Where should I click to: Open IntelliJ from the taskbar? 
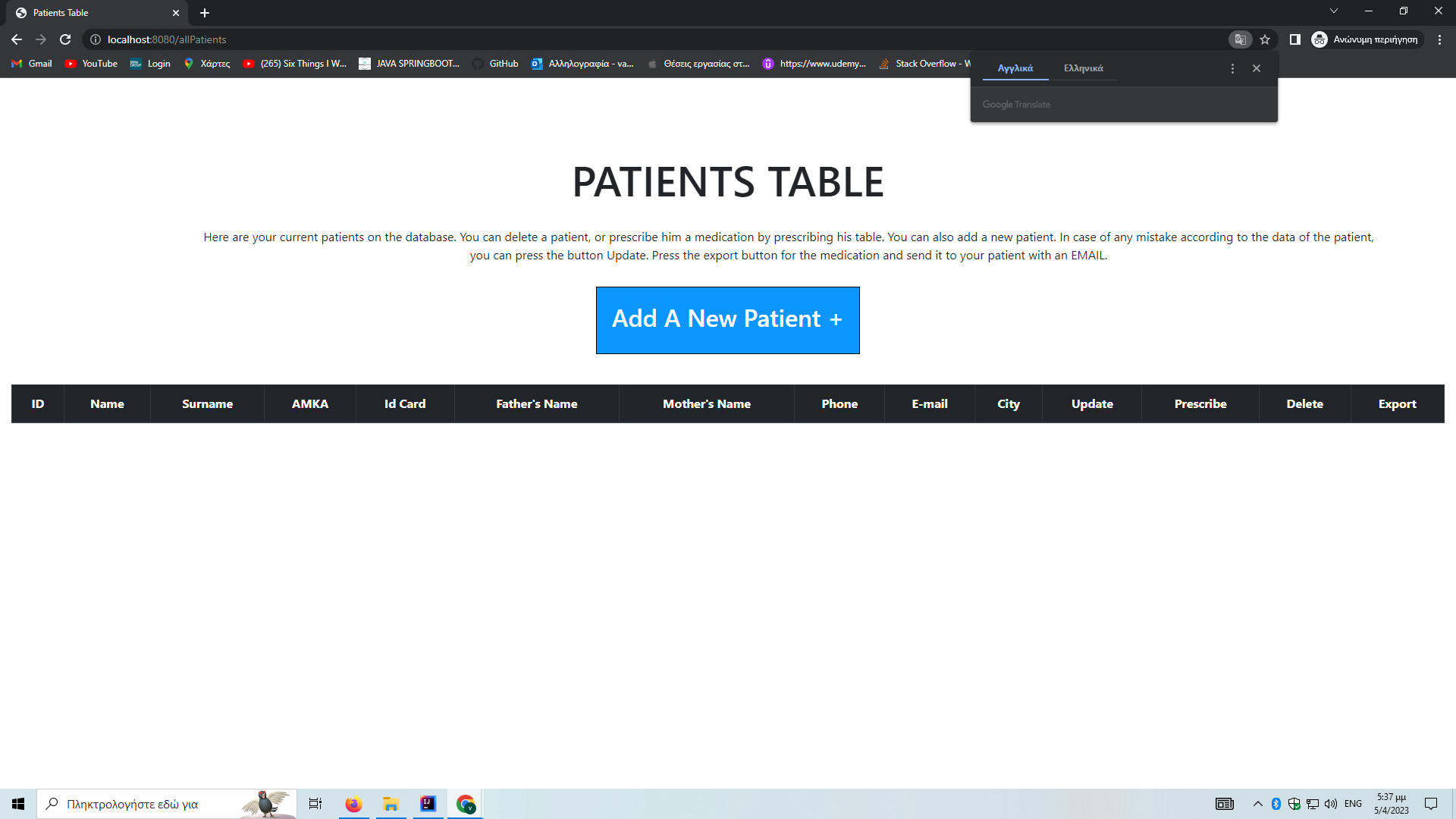(428, 803)
